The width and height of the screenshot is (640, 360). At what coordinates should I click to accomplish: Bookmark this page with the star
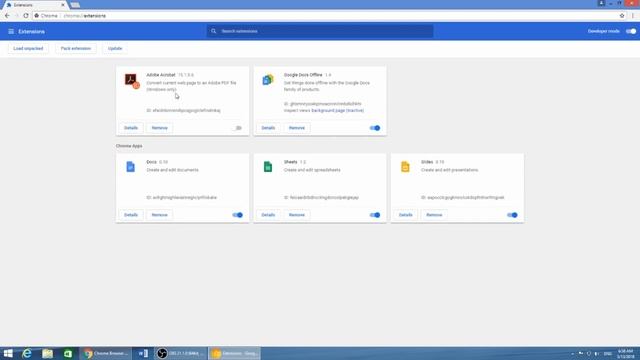[x=622, y=16]
